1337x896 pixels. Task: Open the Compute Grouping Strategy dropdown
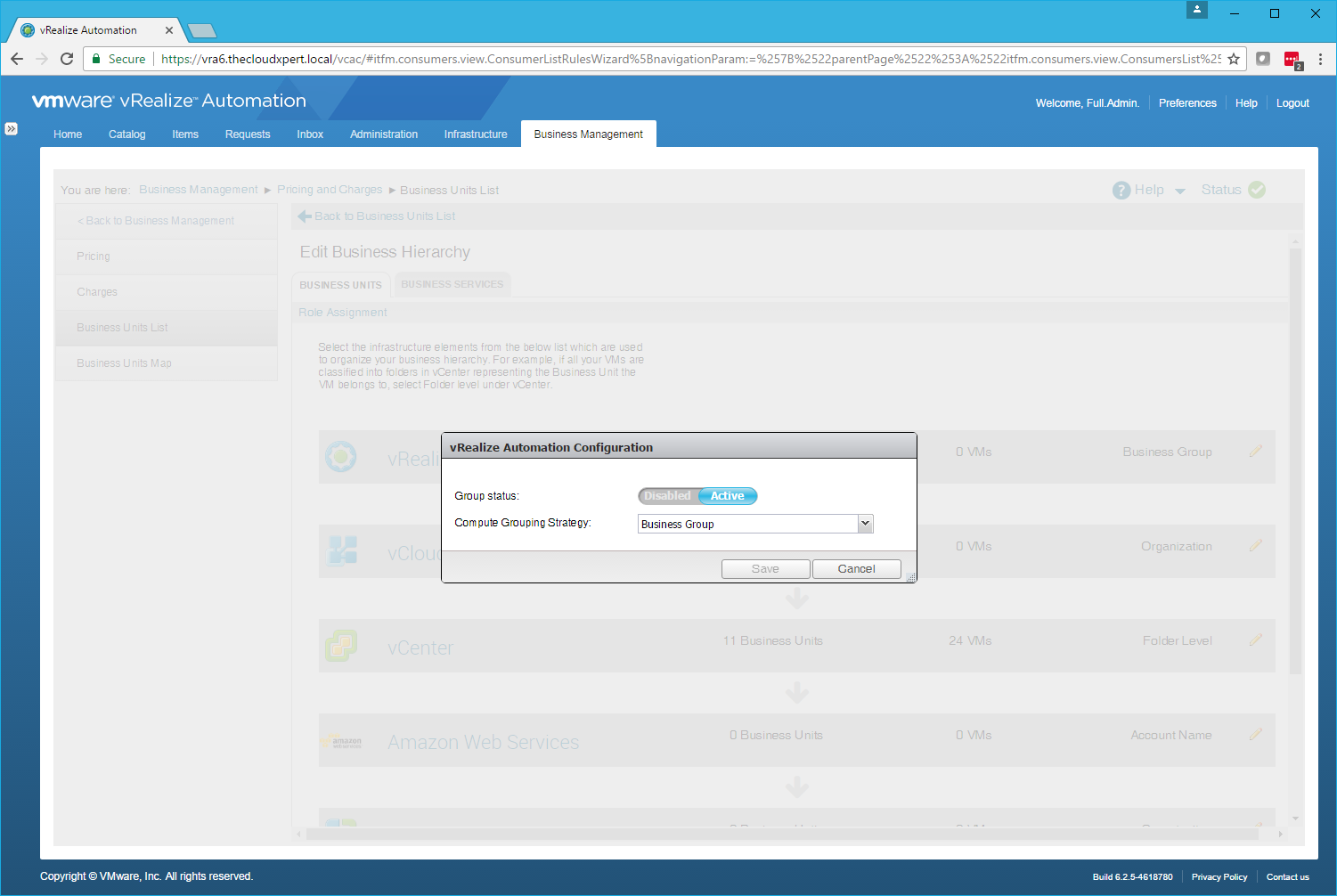865,524
